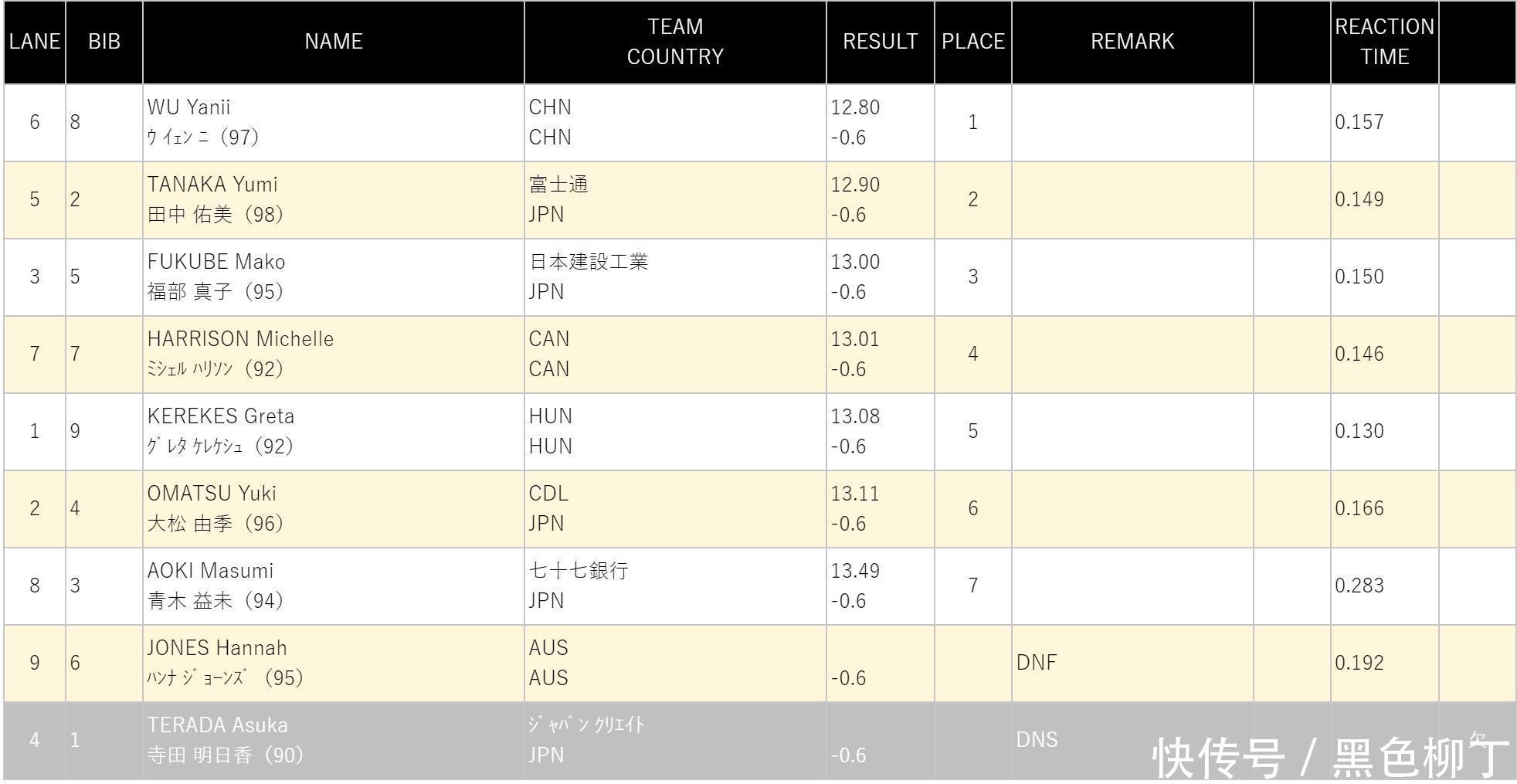Select the winning result 12.80

coord(855,107)
